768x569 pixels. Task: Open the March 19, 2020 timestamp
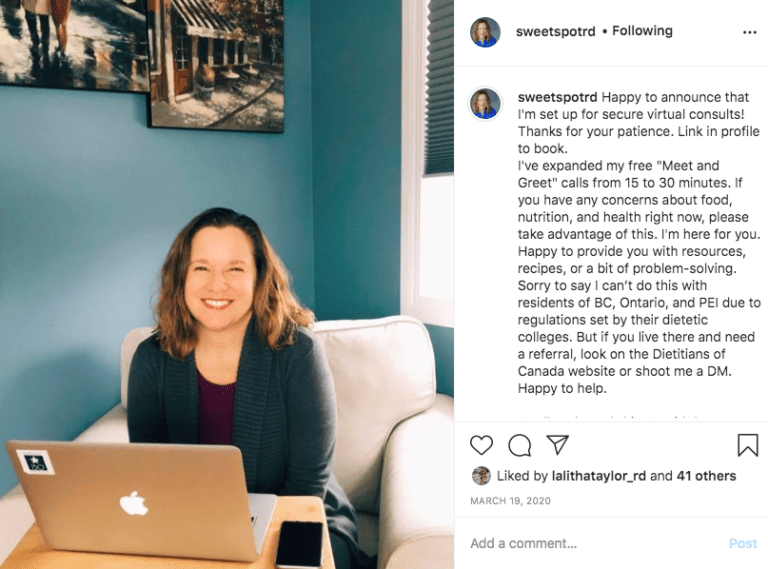tap(510, 501)
